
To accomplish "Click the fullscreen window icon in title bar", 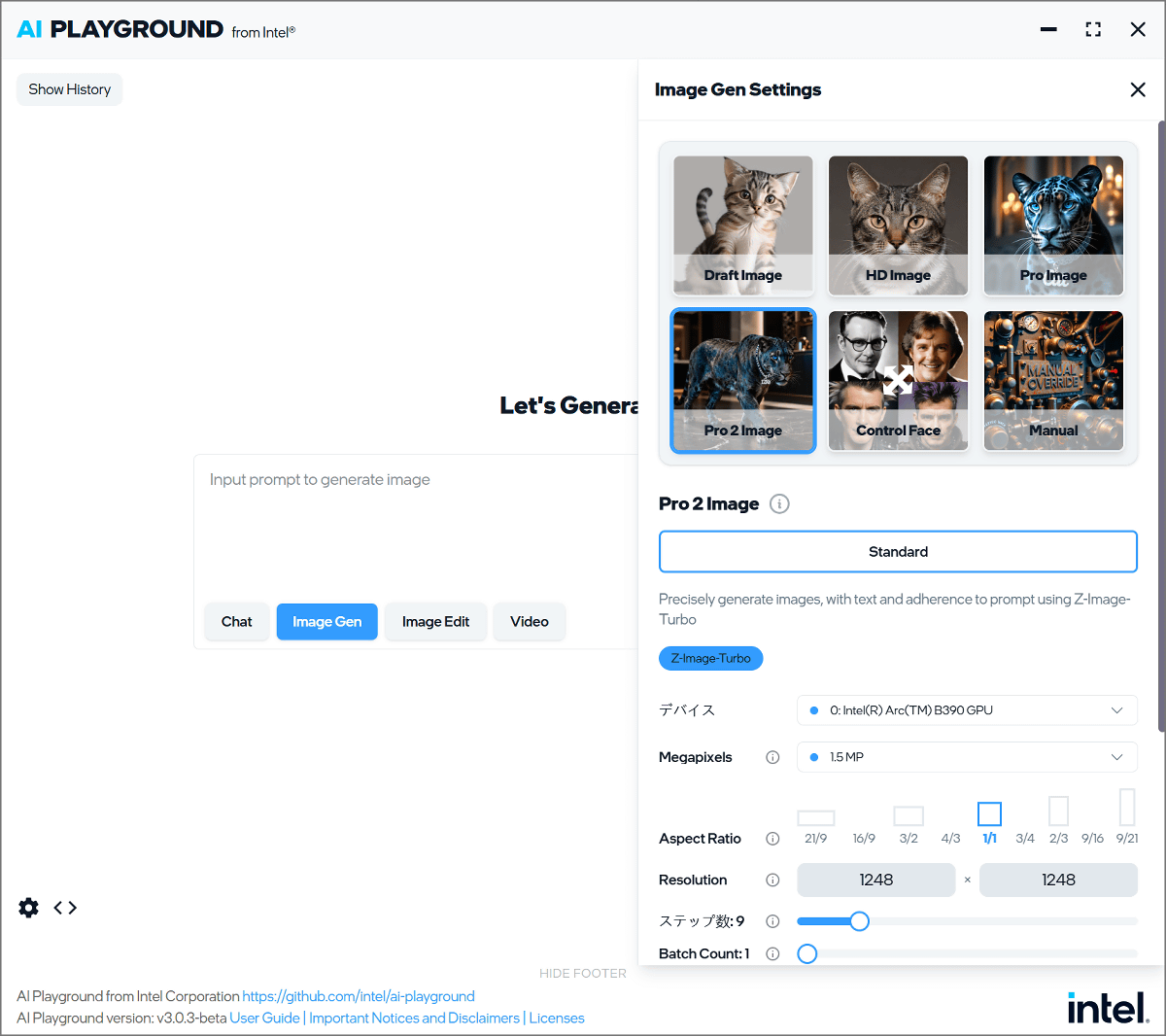I will point(1093,29).
